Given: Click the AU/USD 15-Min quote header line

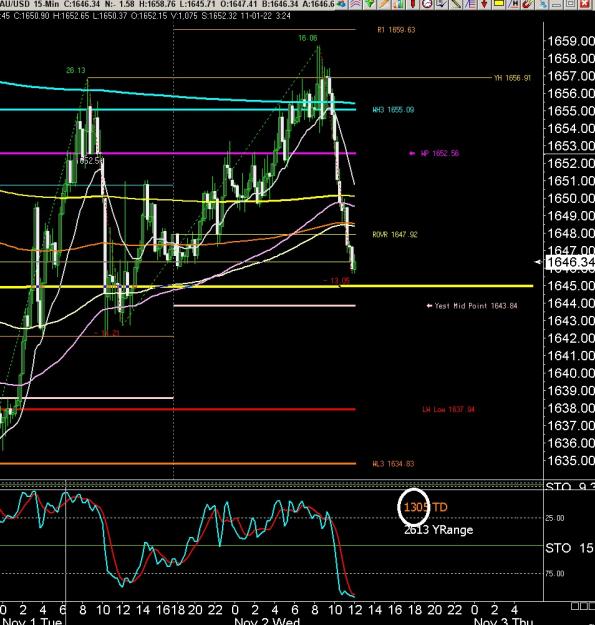Looking at the screenshot, I should point(167,4).
